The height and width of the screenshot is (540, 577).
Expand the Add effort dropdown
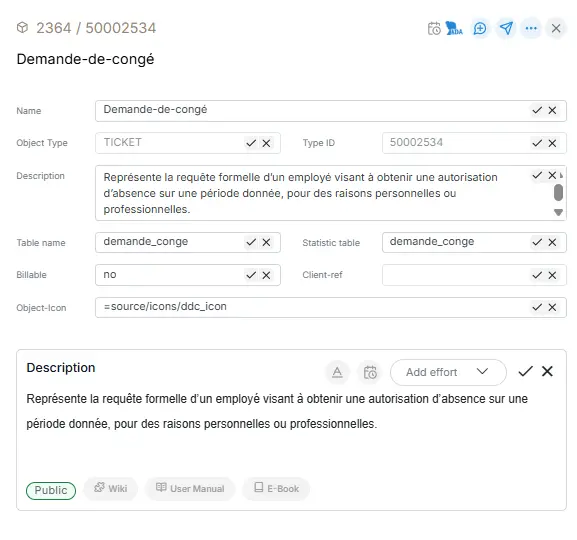448,372
